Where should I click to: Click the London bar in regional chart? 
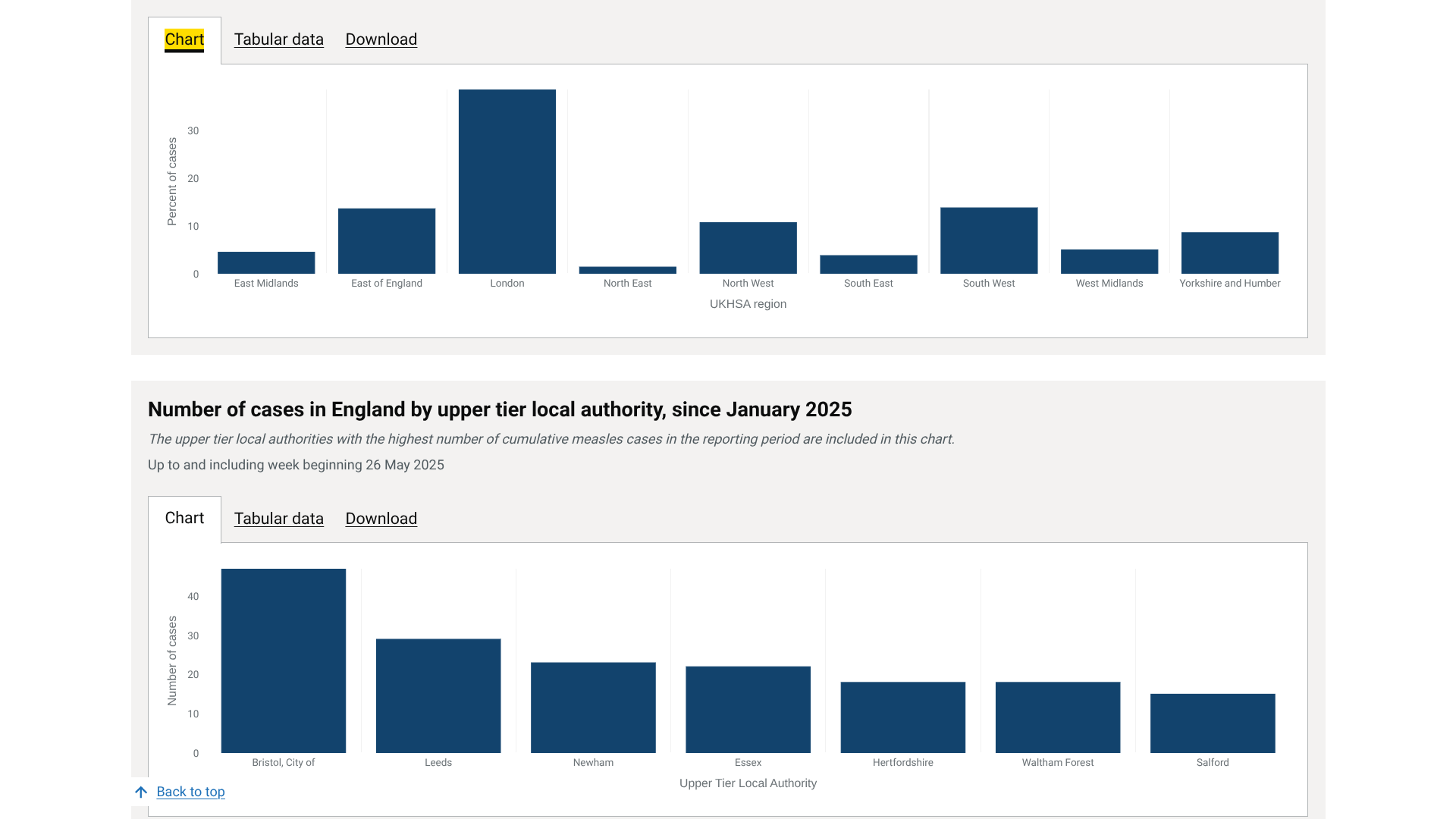click(x=507, y=182)
